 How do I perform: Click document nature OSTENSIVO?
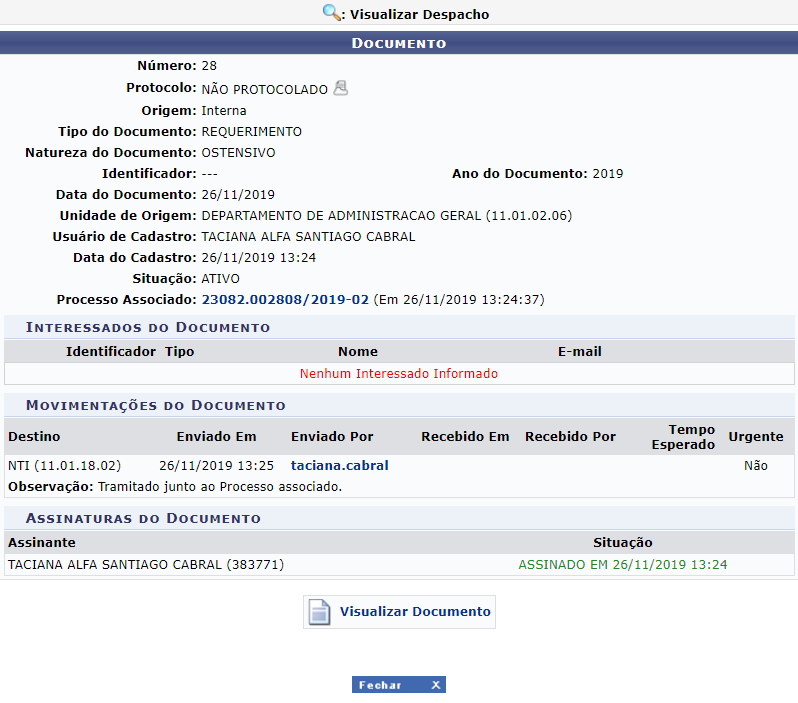coord(238,153)
